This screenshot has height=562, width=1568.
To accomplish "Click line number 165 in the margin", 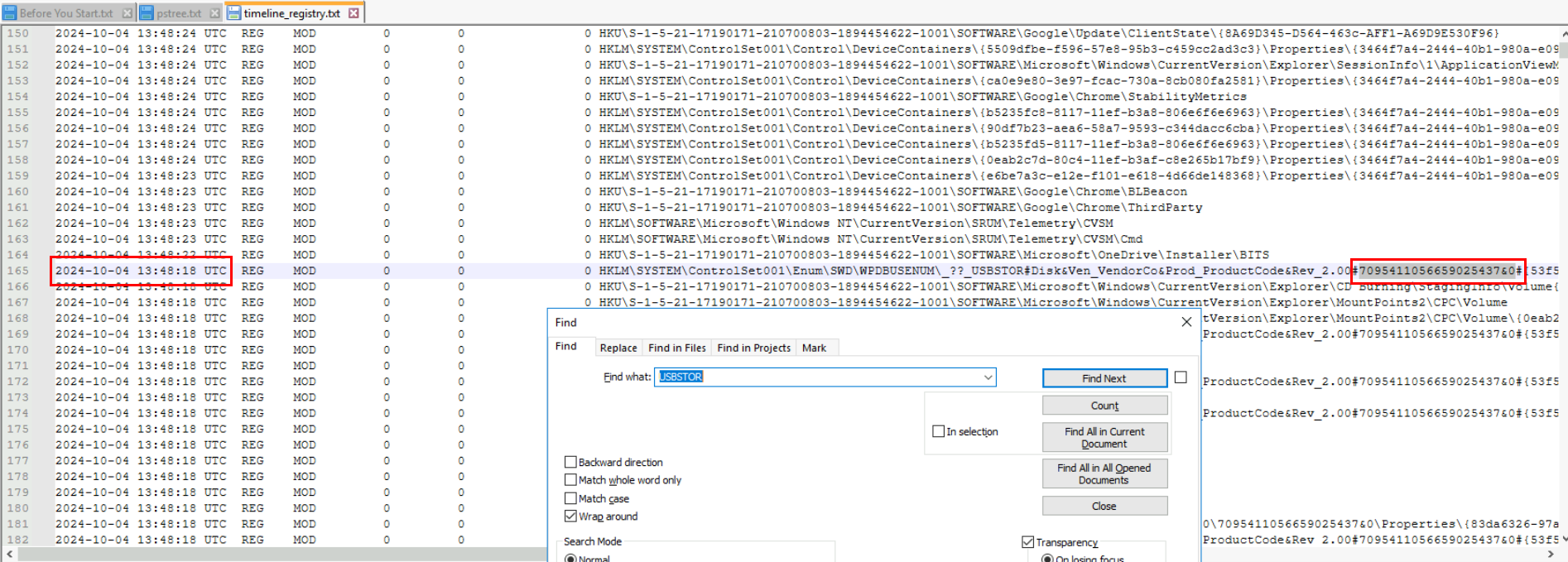I will point(17,271).
